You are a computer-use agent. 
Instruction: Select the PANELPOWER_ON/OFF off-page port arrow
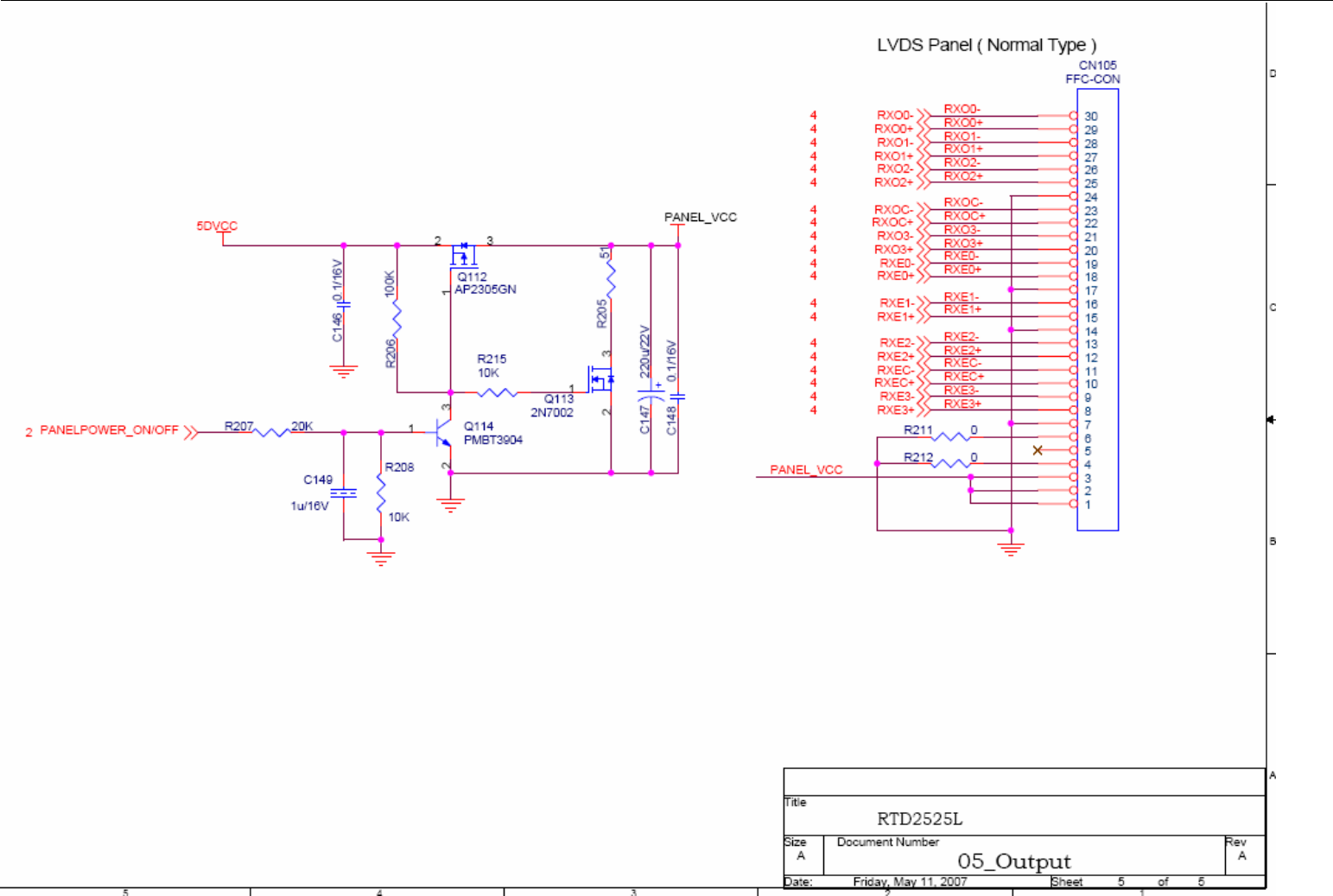191,432
